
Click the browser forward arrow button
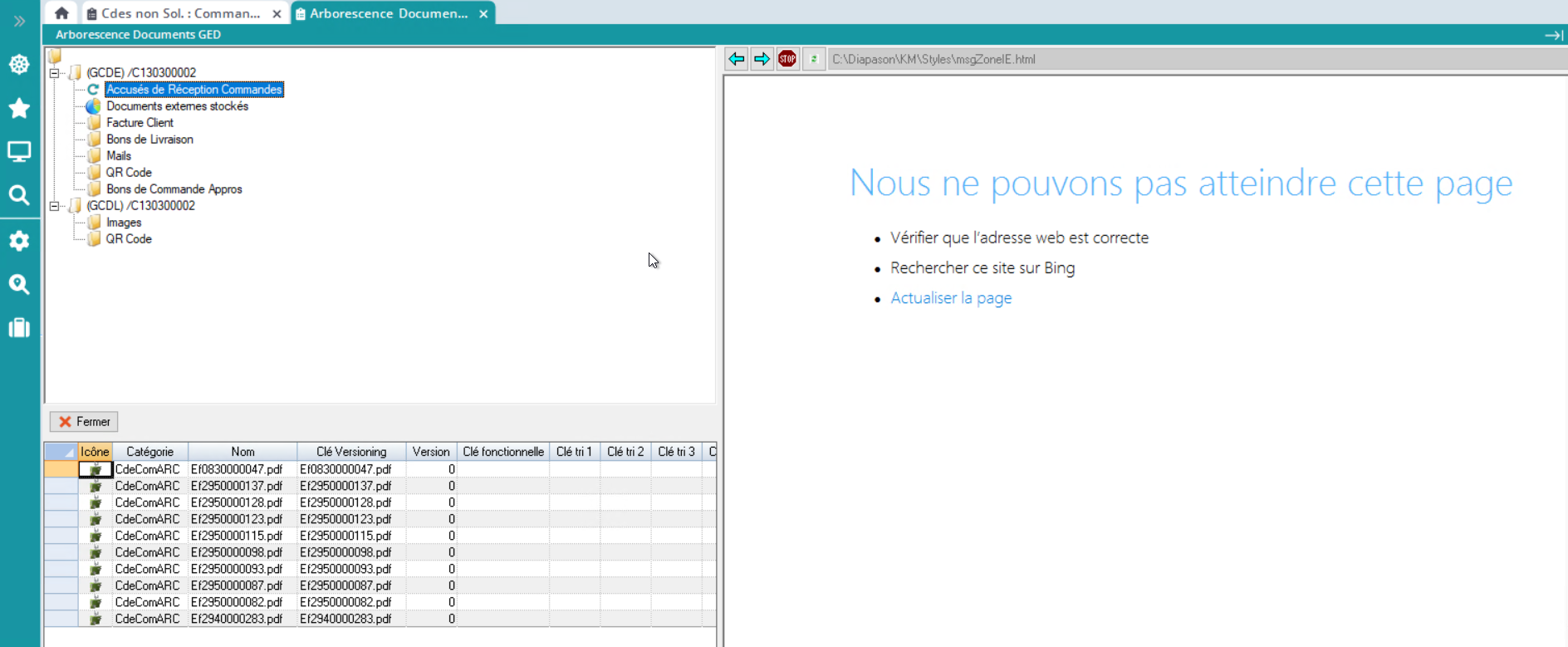click(x=762, y=59)
